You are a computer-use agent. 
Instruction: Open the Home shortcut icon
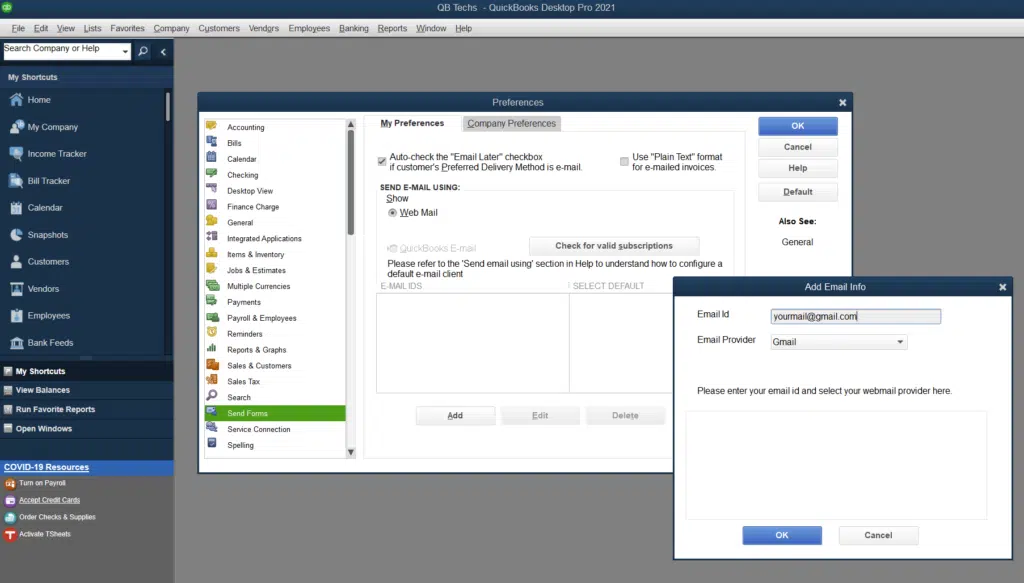tap(16, 100)
